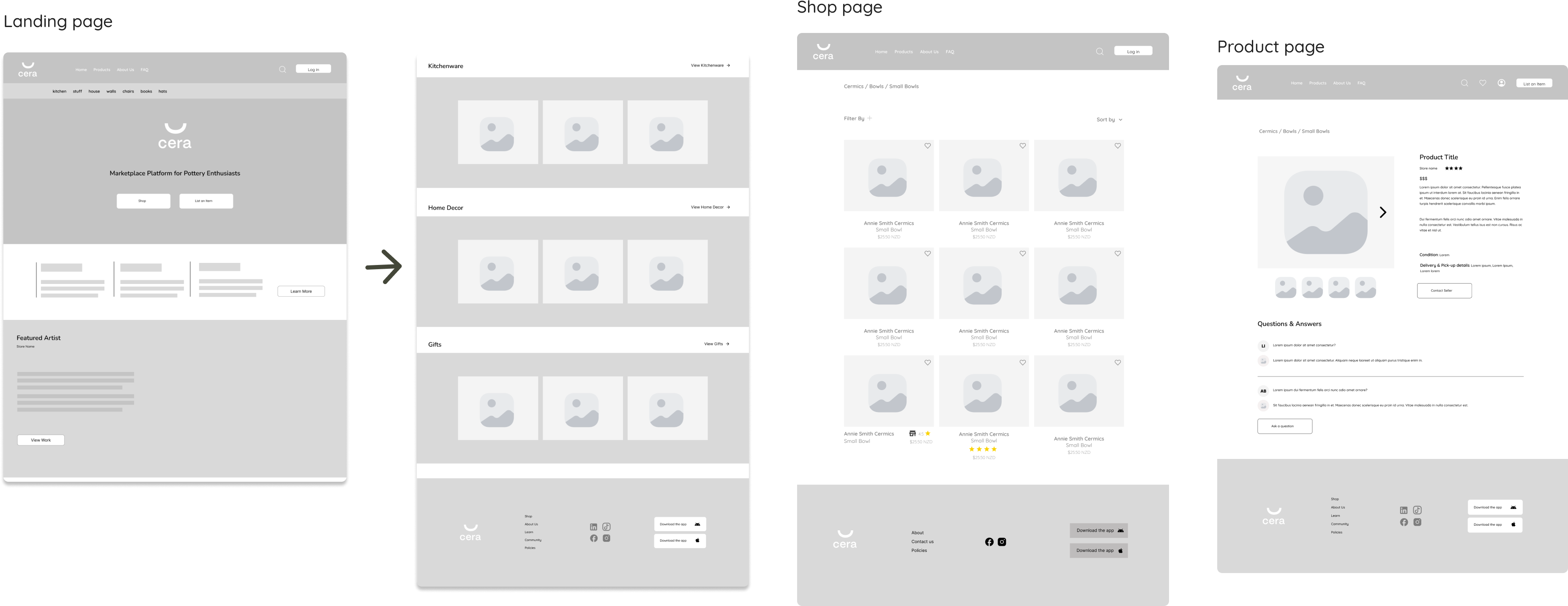This screenshot has width=1568, height=606.
Task: Open the Sort by dropdown
Action: point(1109,120)
